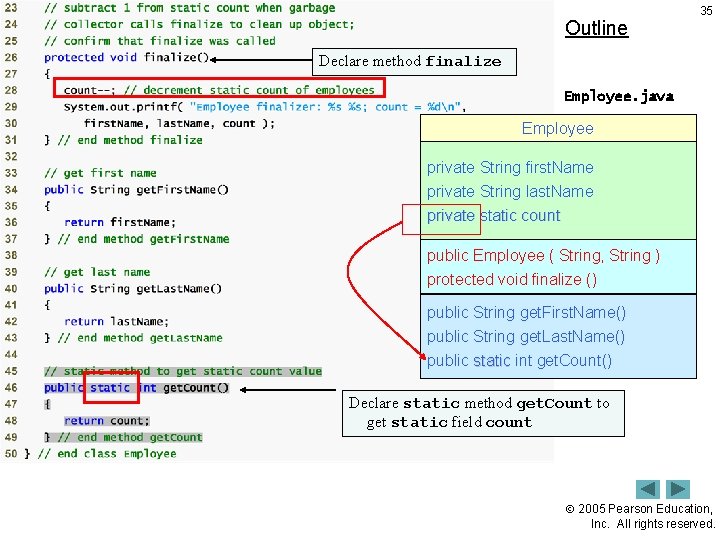Click the 'Declare static method getCount' callout

point(483,413)
